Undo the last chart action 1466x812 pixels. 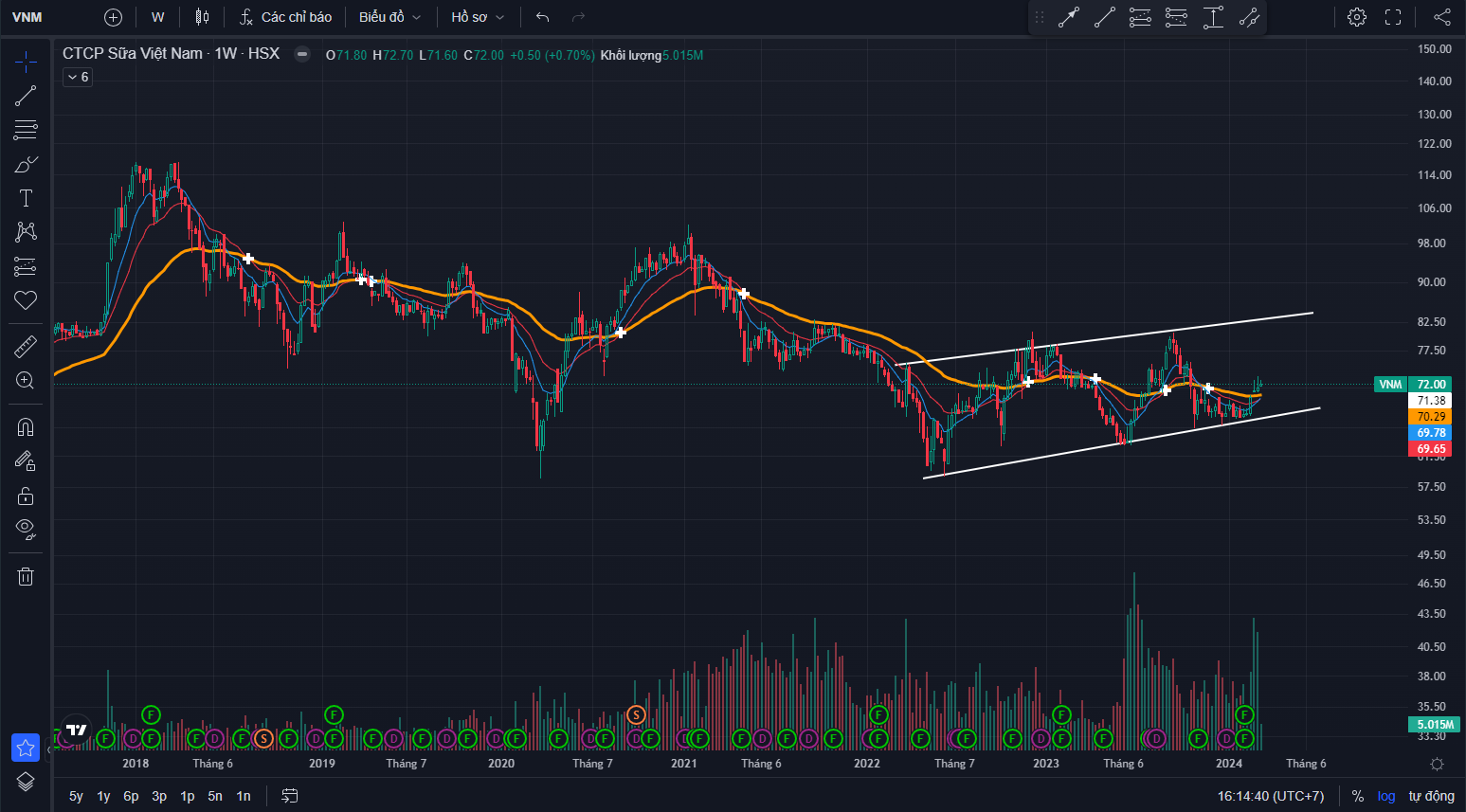(542, 17)
